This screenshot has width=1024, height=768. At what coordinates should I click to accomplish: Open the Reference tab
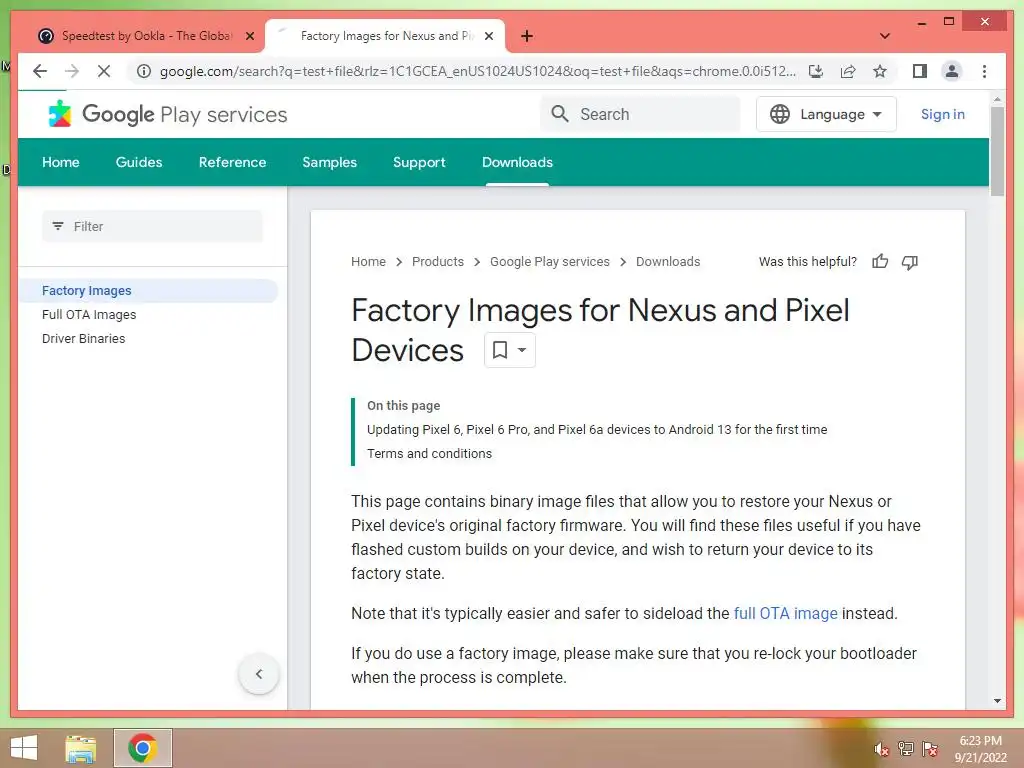[x=232, y=162]
